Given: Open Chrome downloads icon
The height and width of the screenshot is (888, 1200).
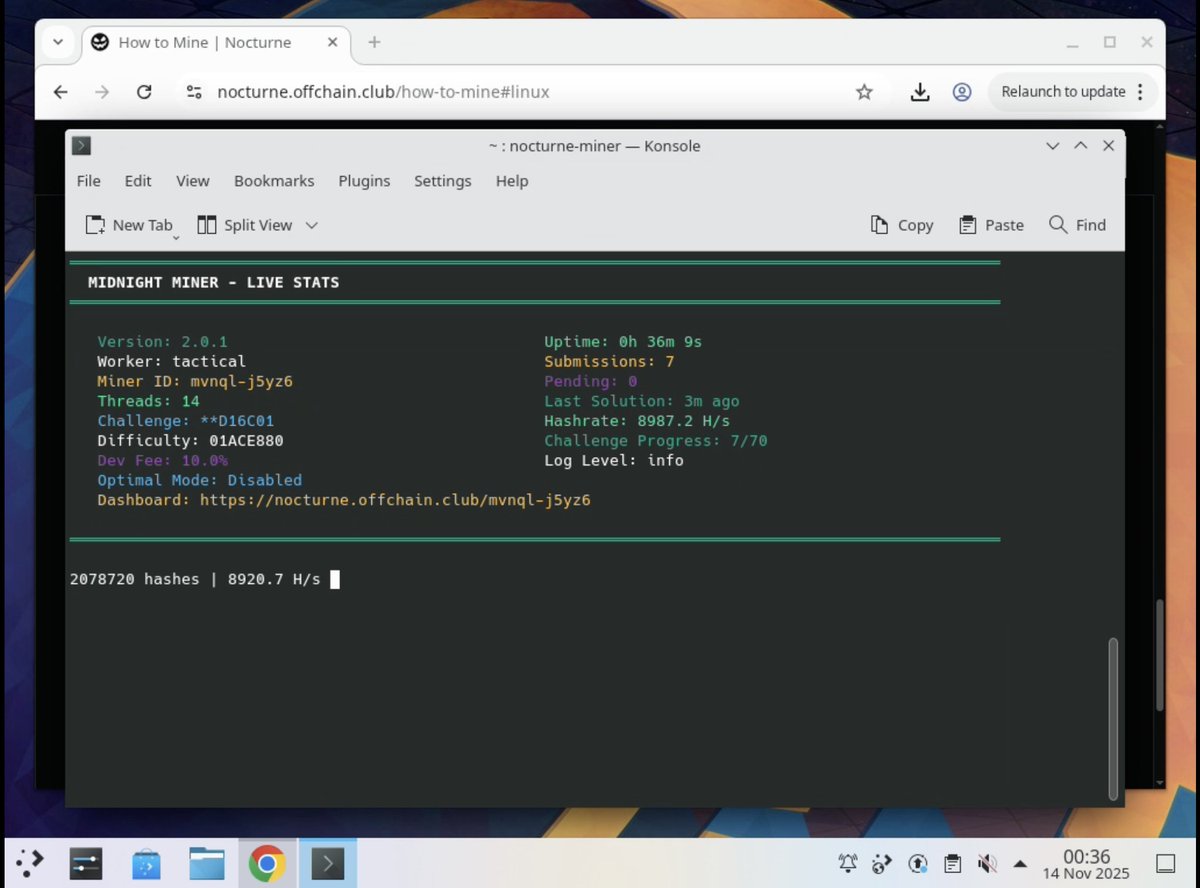Looking at the screenshot, I should pos(920,92).
